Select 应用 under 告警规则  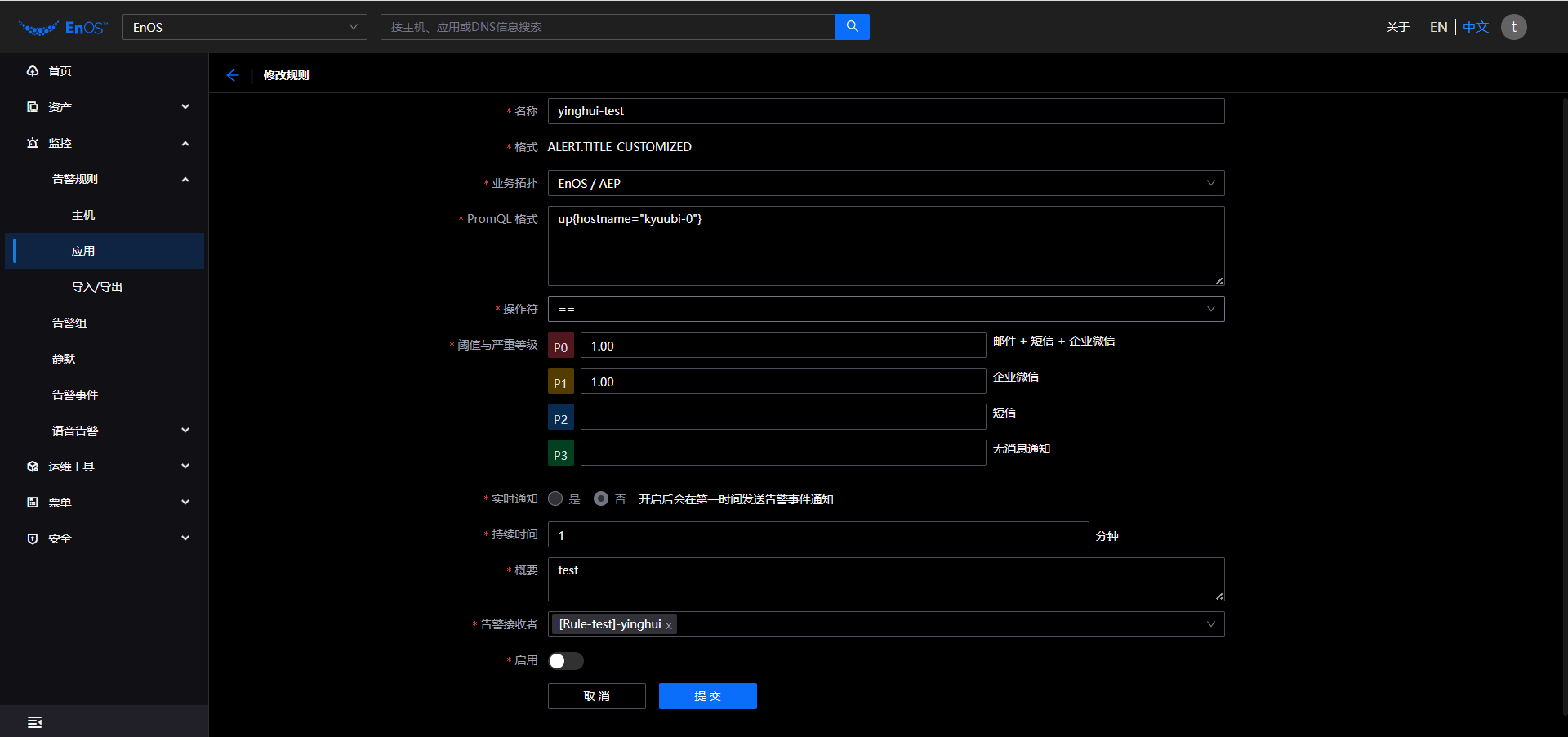coord(105,251)
